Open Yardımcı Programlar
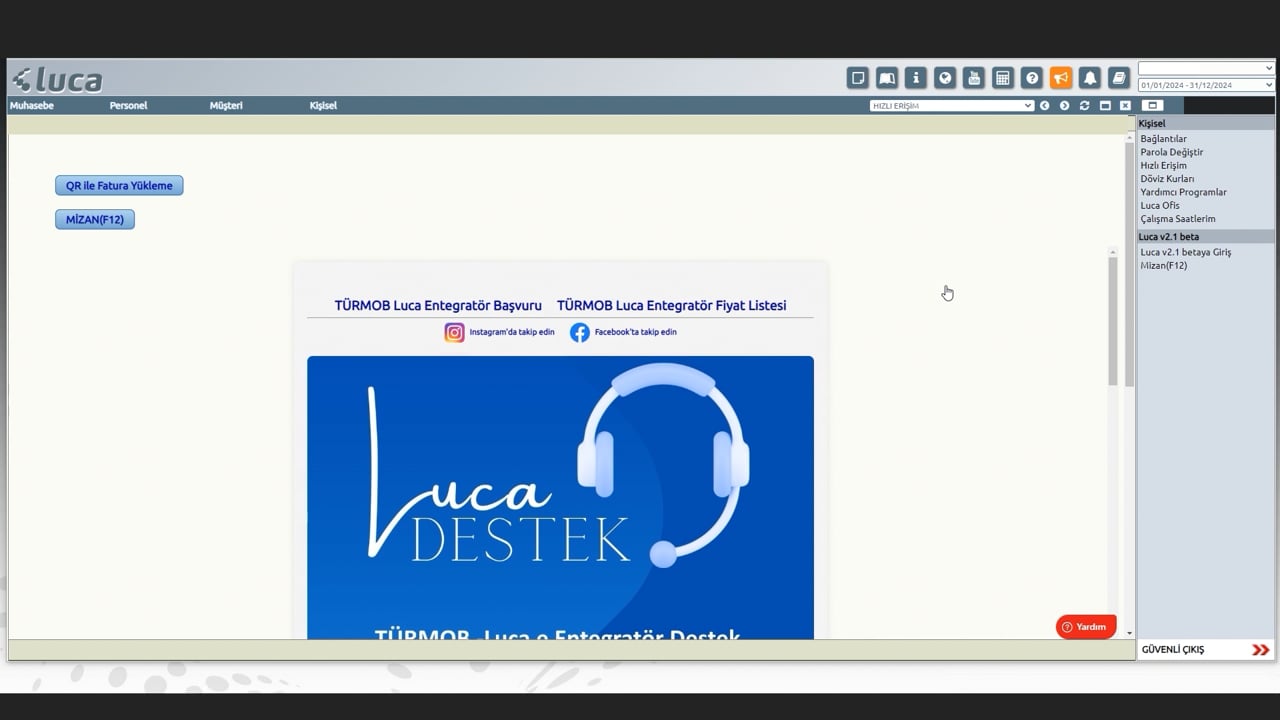This screenshot has width=1280, height=720. 1183,192
